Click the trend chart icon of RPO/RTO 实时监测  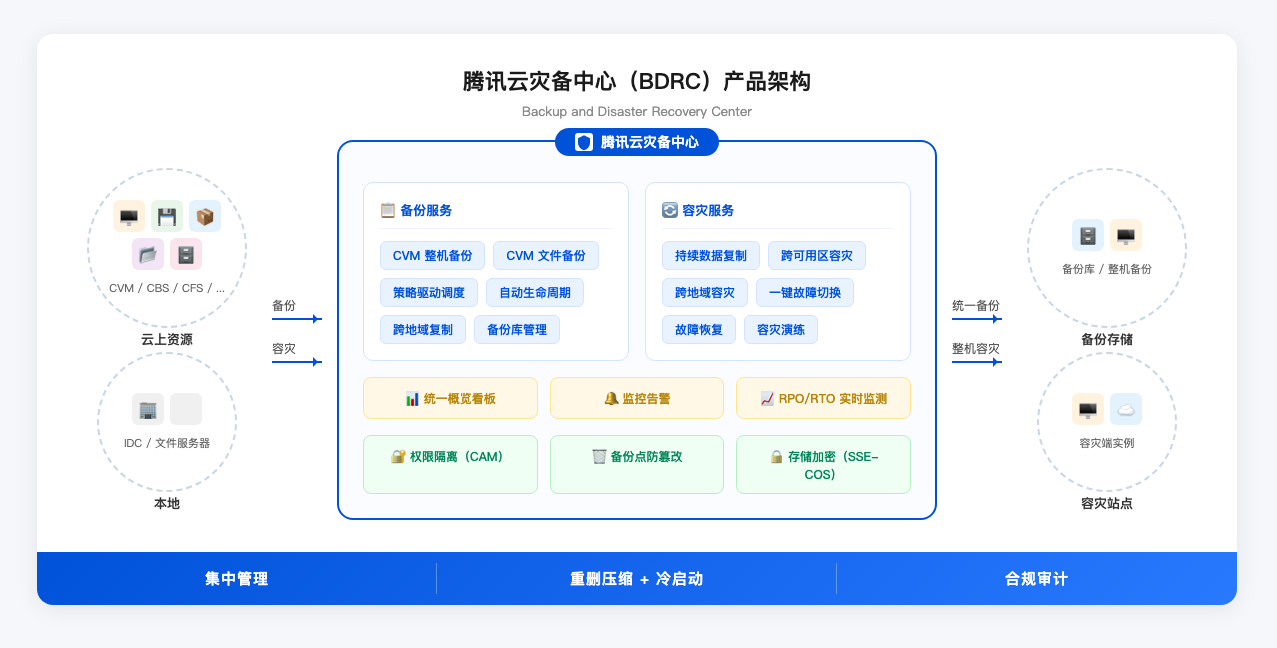pyautogui.click(x=767, y=398)
